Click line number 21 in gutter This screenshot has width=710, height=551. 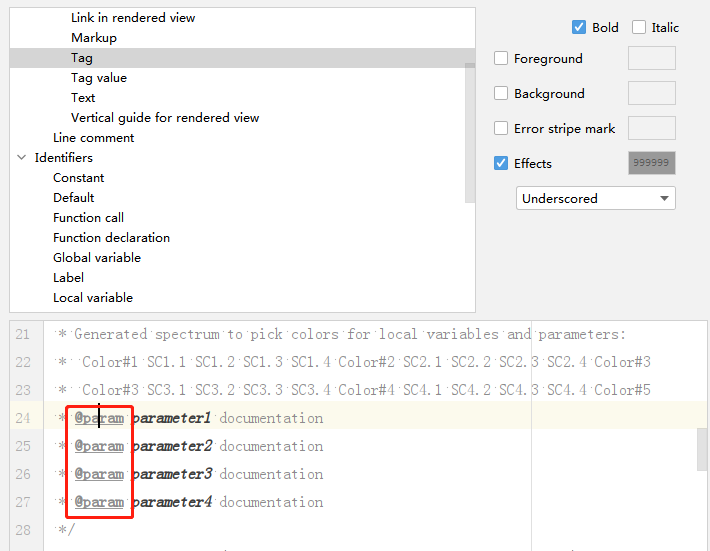23,334
